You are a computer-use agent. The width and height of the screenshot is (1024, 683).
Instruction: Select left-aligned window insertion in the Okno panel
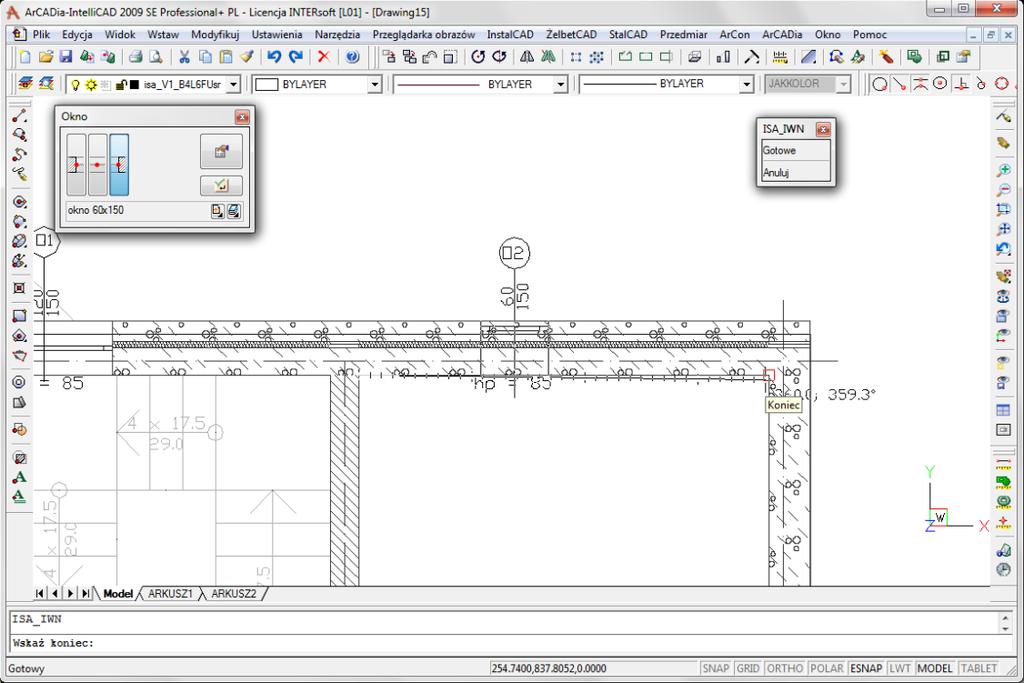tap(76, 165)
